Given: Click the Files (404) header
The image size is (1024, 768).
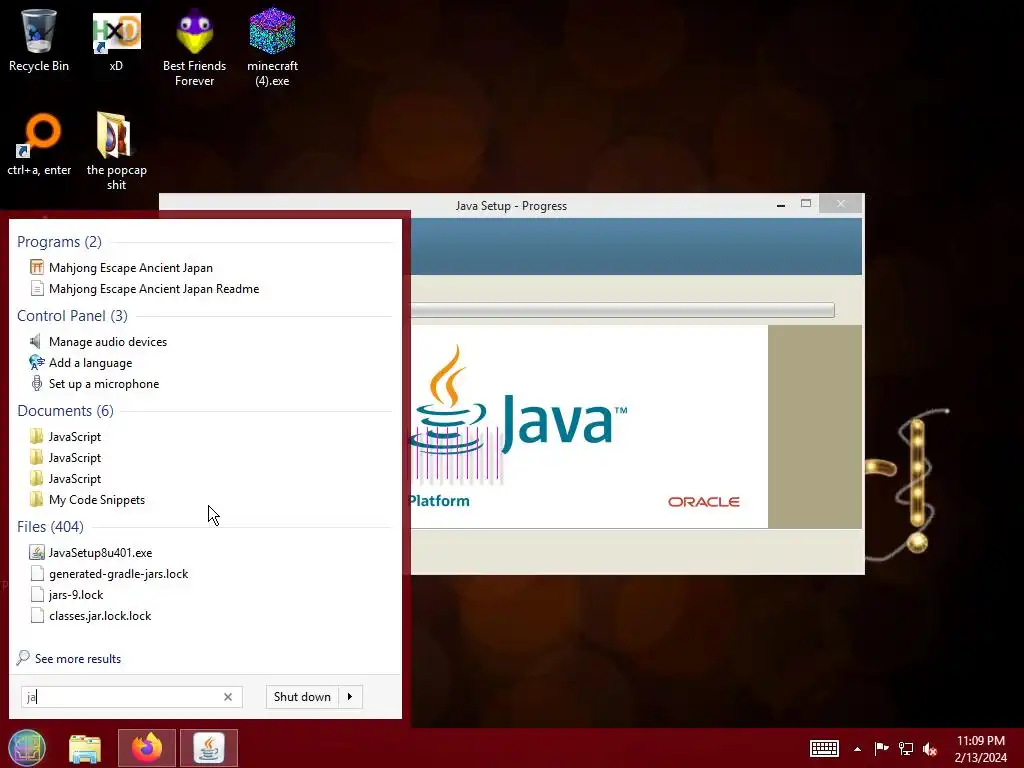Looking at the screenshot, I should [x=50, y=526].
